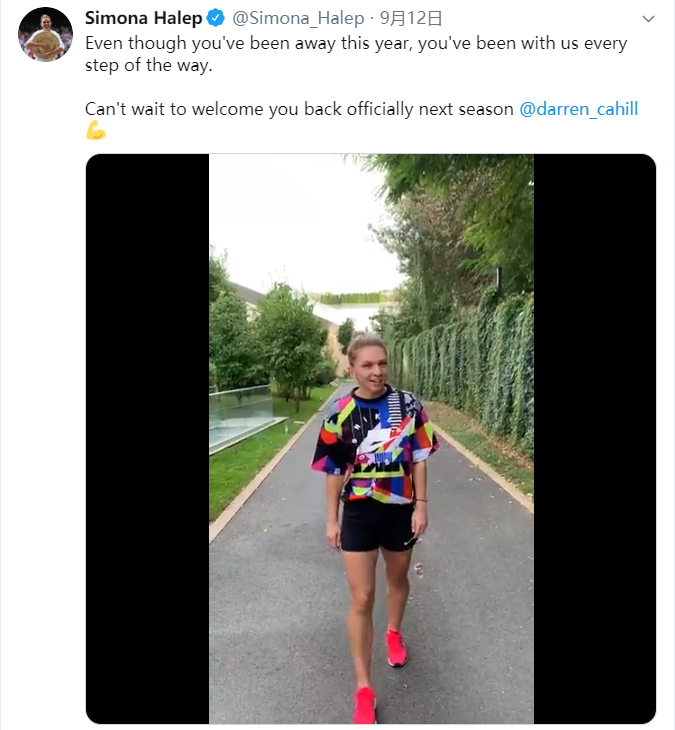The height and width of the screenshot is (730, 675).
Task: Follow the @darren_cahill mention link
Action: coord(578,109)
